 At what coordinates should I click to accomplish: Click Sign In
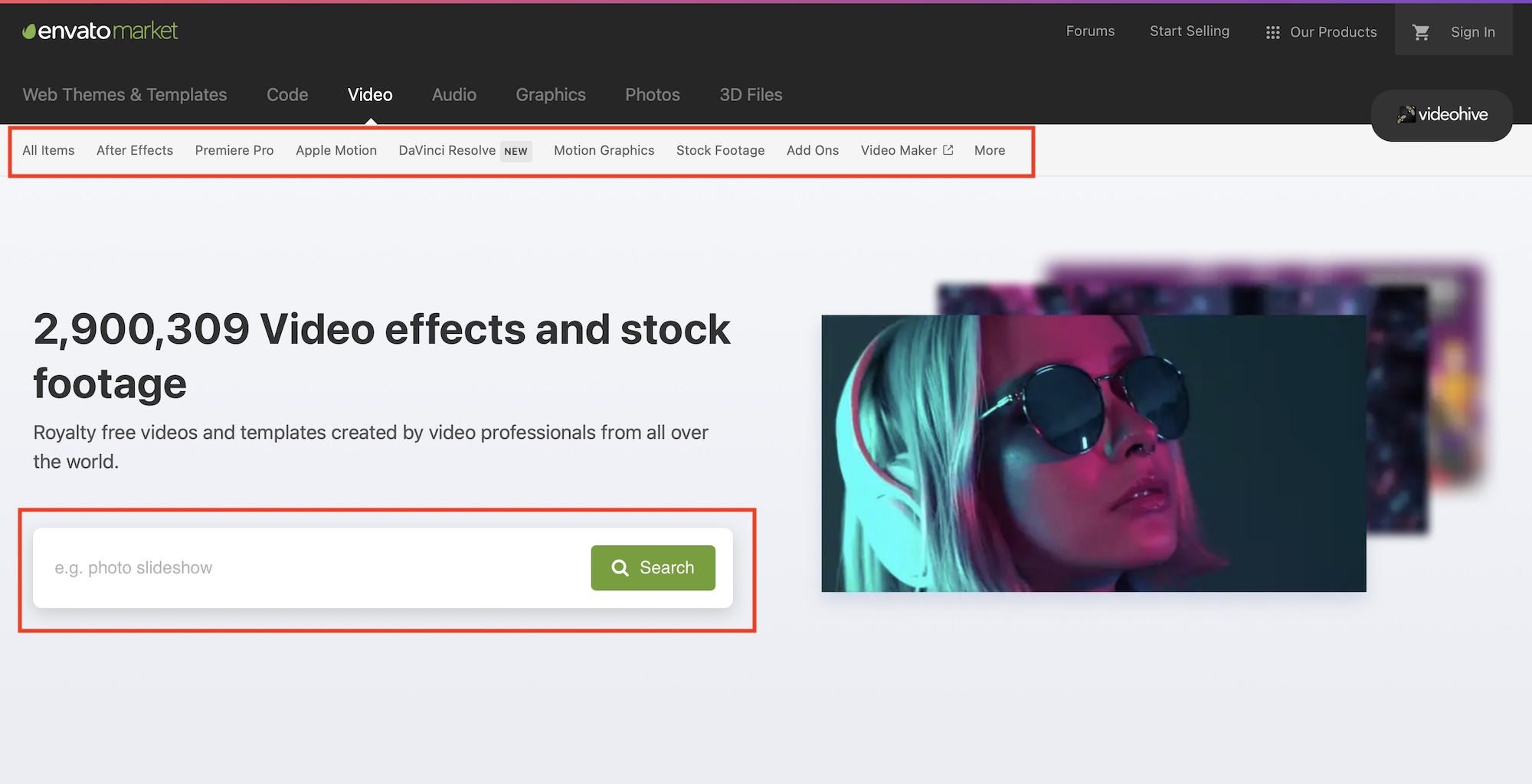click(1472, 32)
